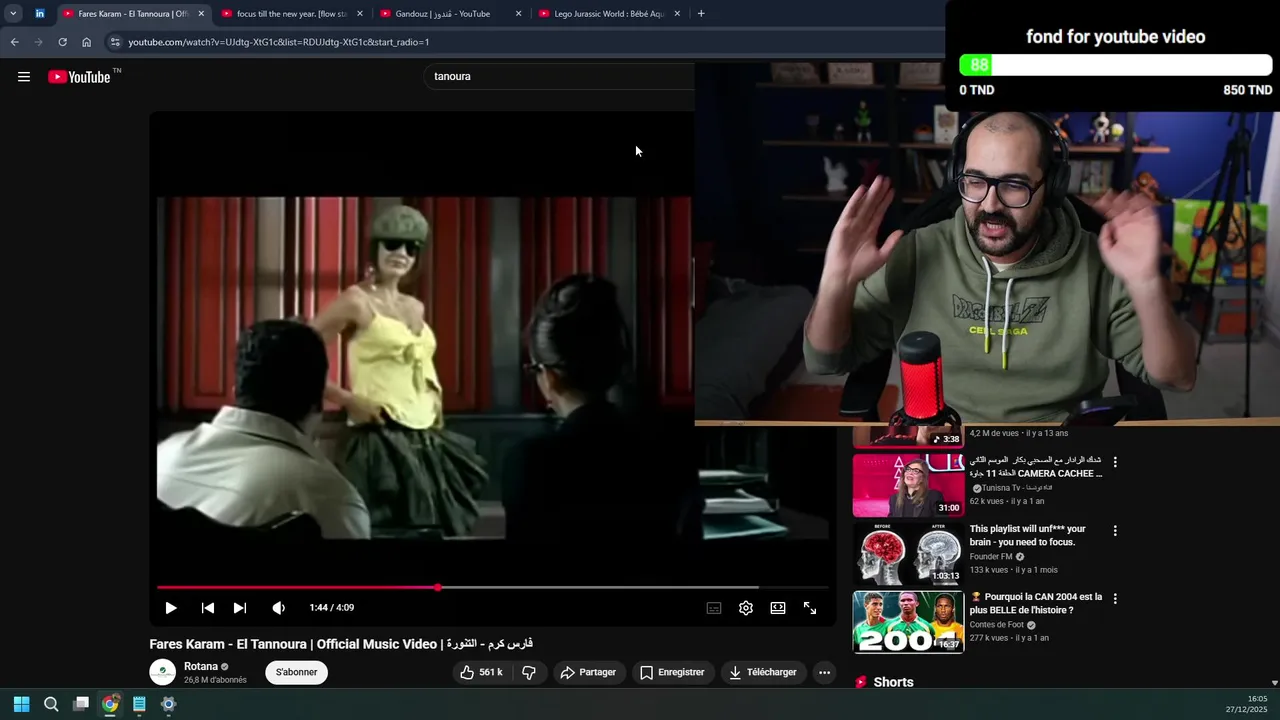The image size is (1280, 720).
Task: Seek on the red video progress bar
Action: 493,587
